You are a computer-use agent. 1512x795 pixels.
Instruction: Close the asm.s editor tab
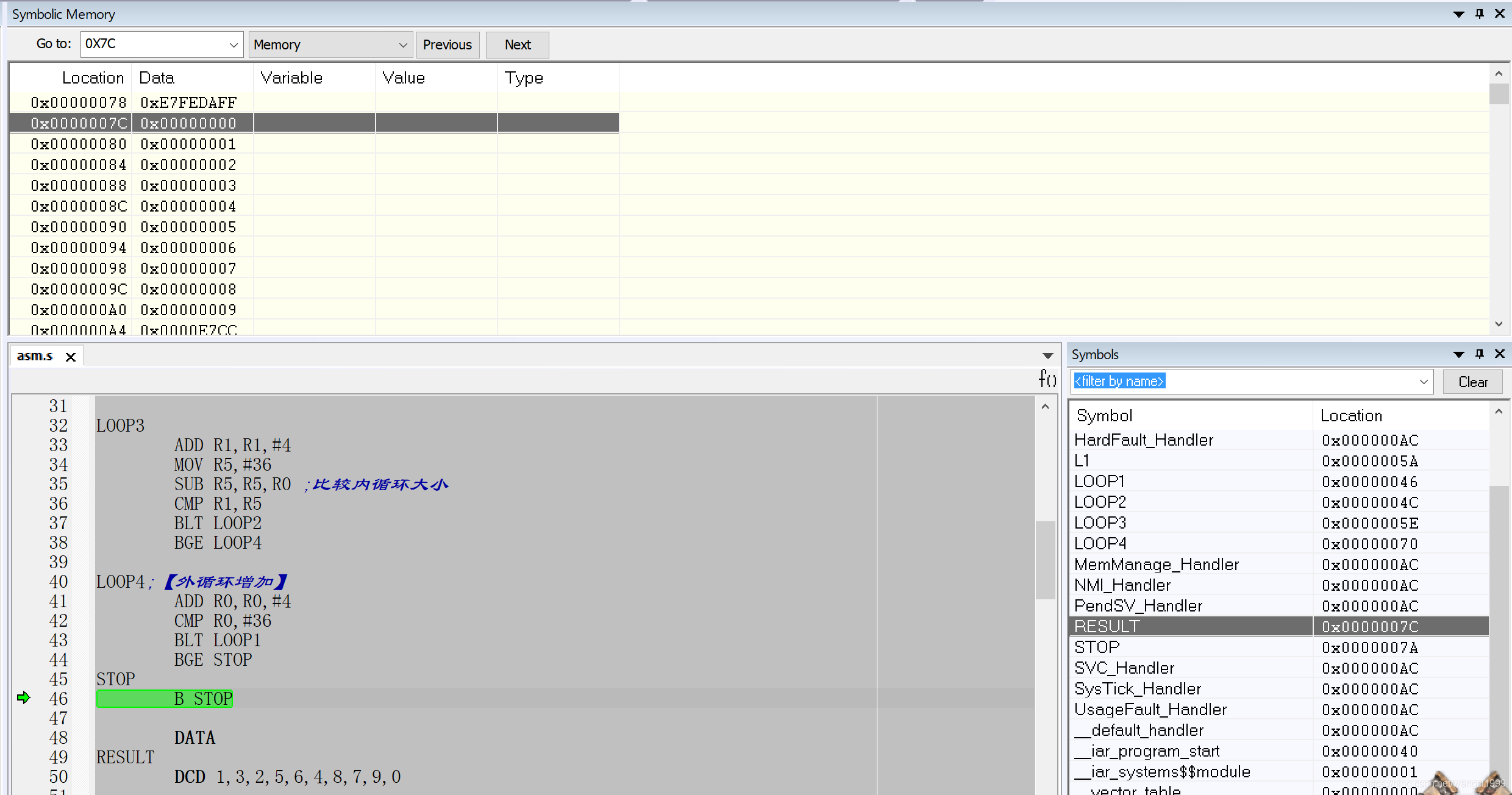point(71,357)
